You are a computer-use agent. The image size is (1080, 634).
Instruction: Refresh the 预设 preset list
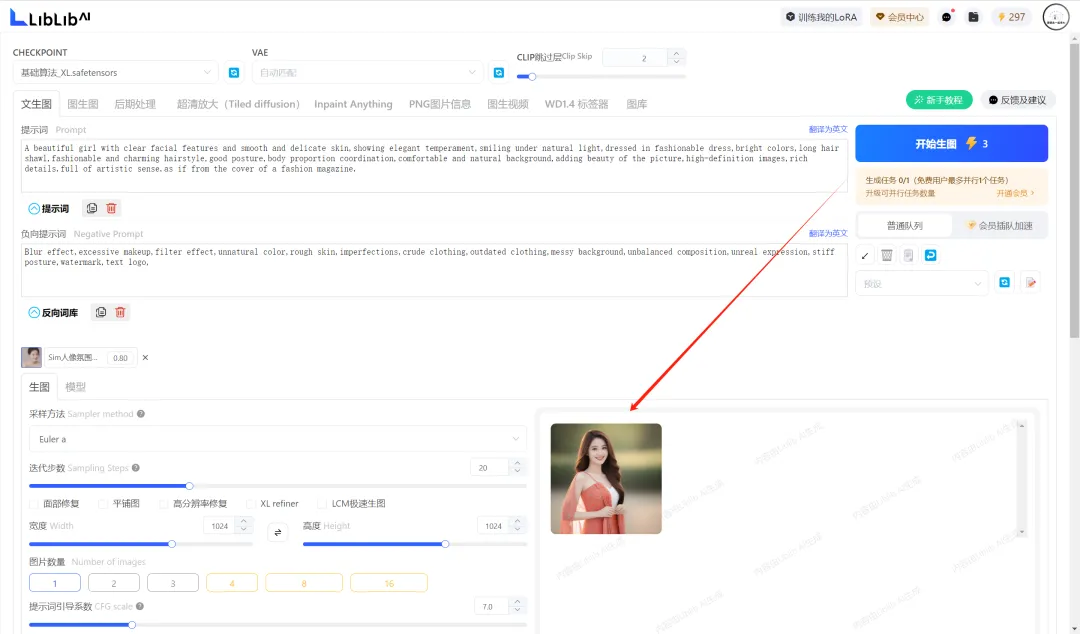pyautogui.click(x=1004, y=283)
